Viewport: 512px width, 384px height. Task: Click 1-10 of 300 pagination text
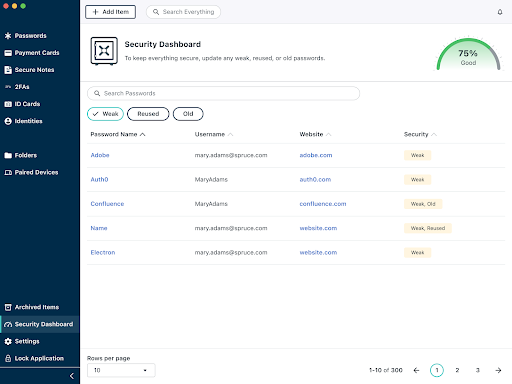pyautogui.click(x=386, y=370)
